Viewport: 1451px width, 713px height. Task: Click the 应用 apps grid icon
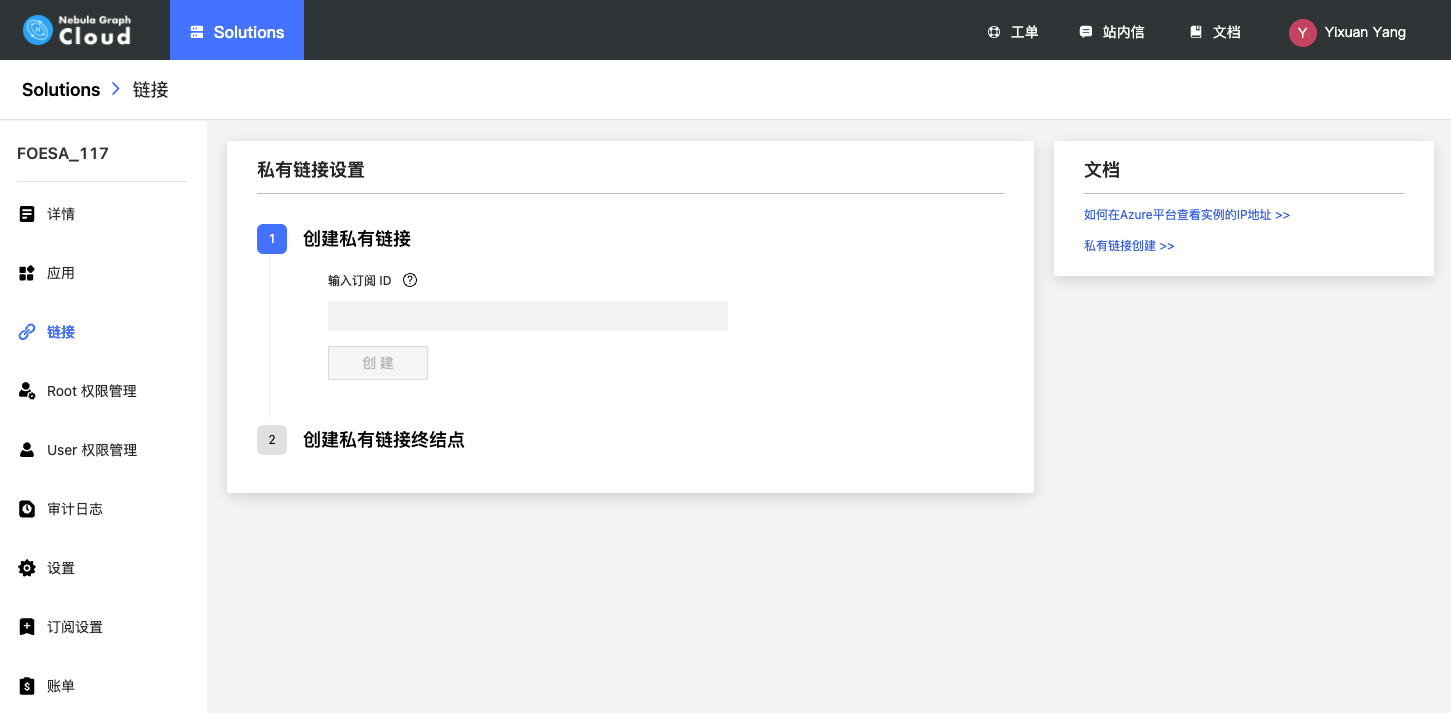pos(27,273)
